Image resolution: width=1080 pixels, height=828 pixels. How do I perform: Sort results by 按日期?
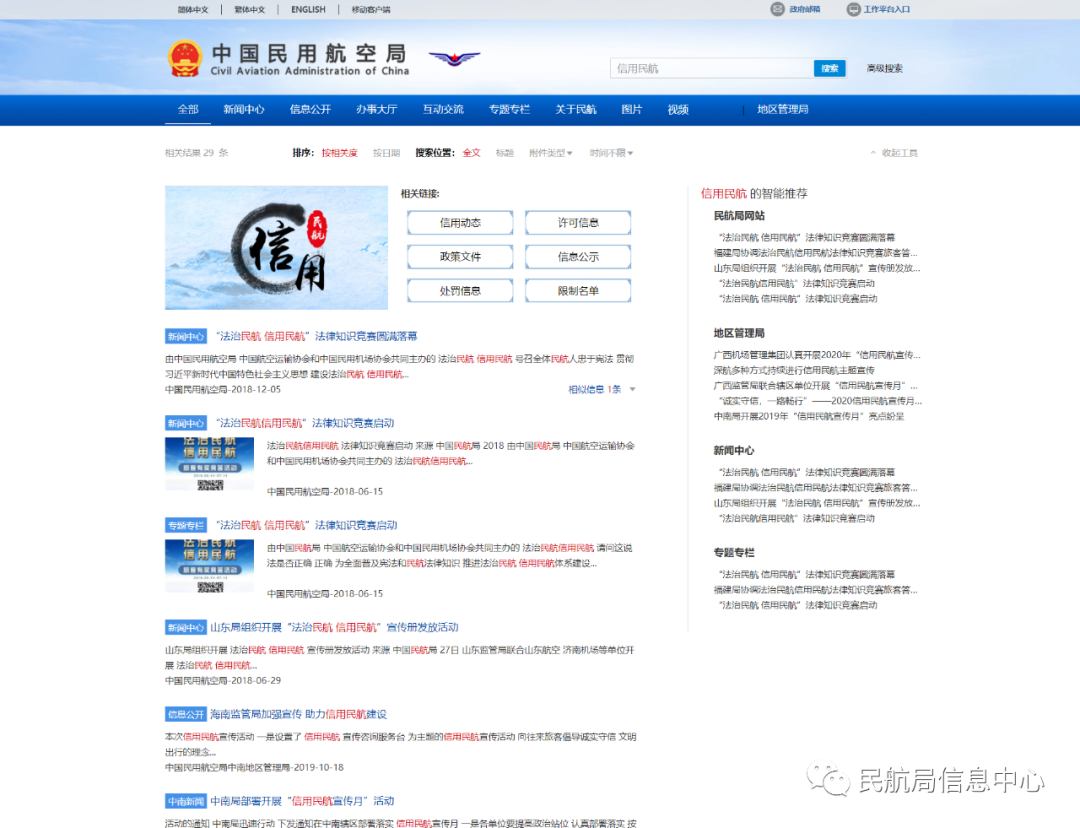tap(386, 153)
